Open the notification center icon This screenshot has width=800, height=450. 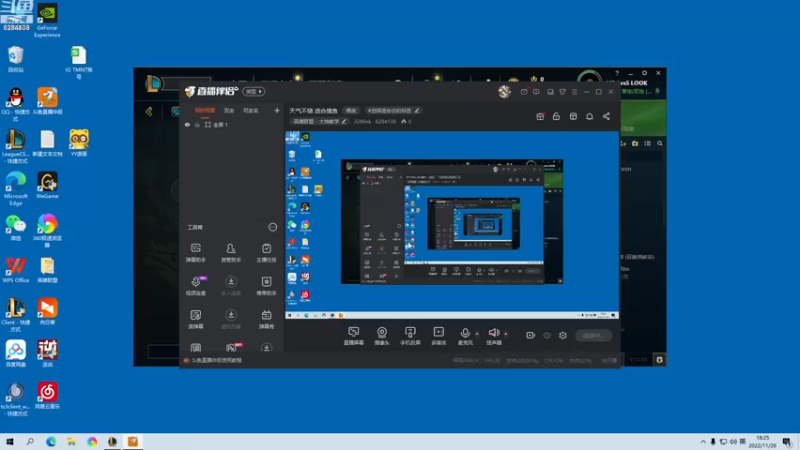click(x=787, y=442)
